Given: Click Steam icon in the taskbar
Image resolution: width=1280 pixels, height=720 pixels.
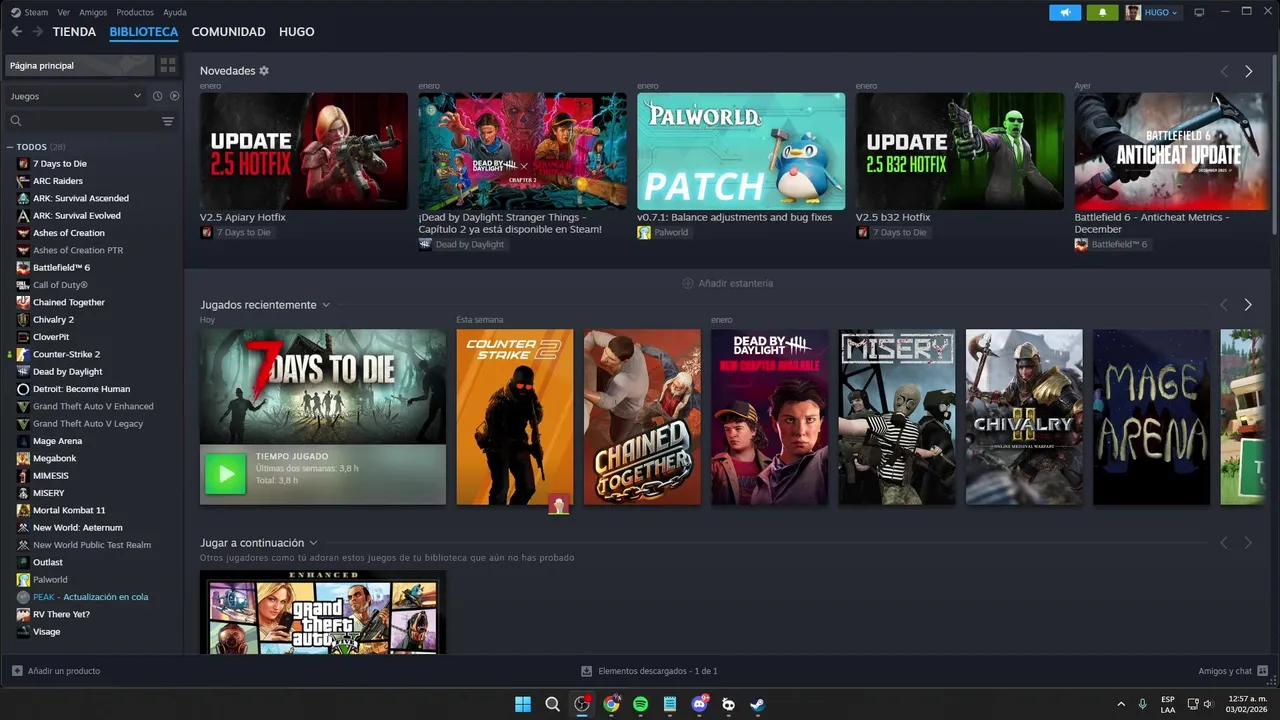Looking at the screenshot, I should pyautogui.click(x=758, y=704).
